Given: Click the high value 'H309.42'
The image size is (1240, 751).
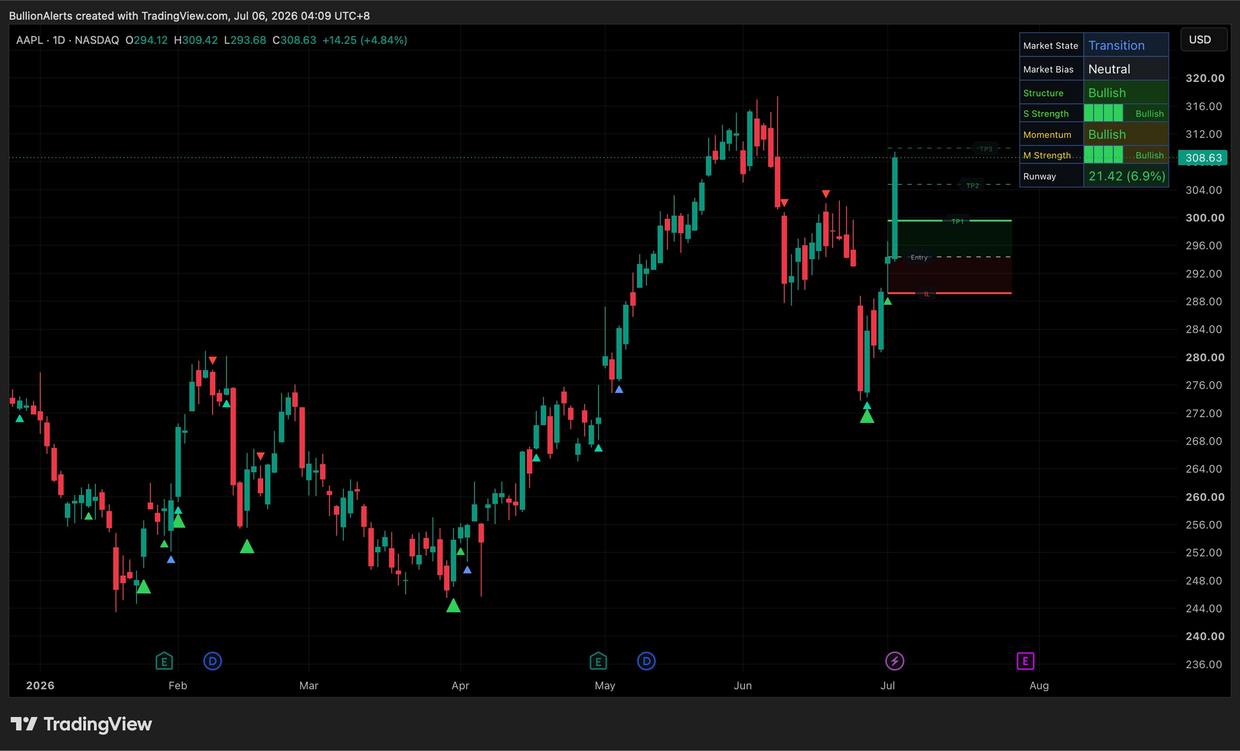Looking at the screenshot, I should pos(195,40).
